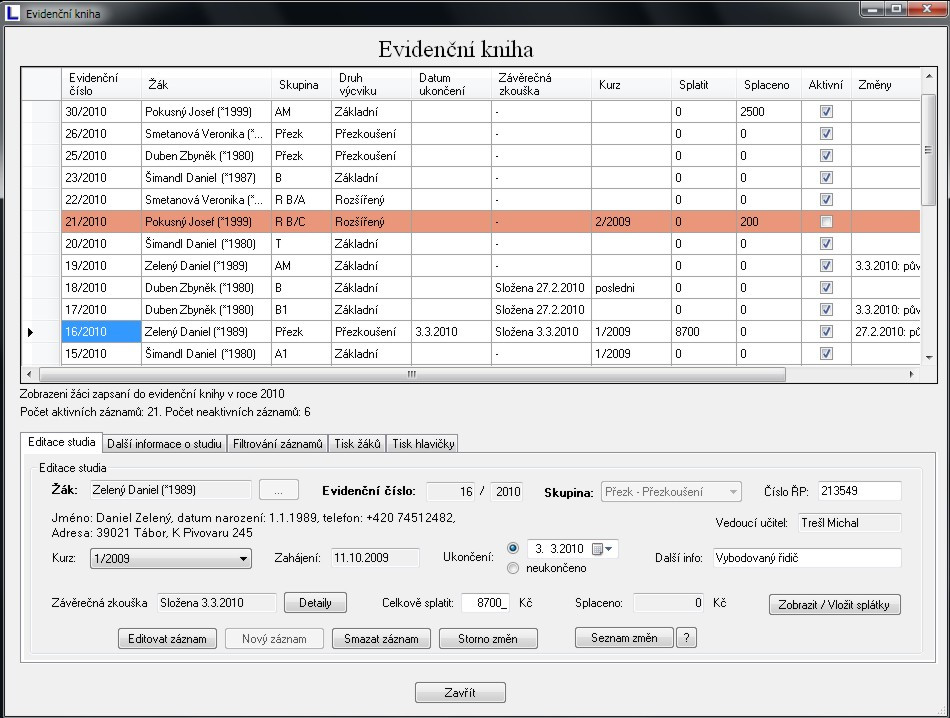Click Skupina cell R B/A
The image size is (950, 718).
coord(301,200)
